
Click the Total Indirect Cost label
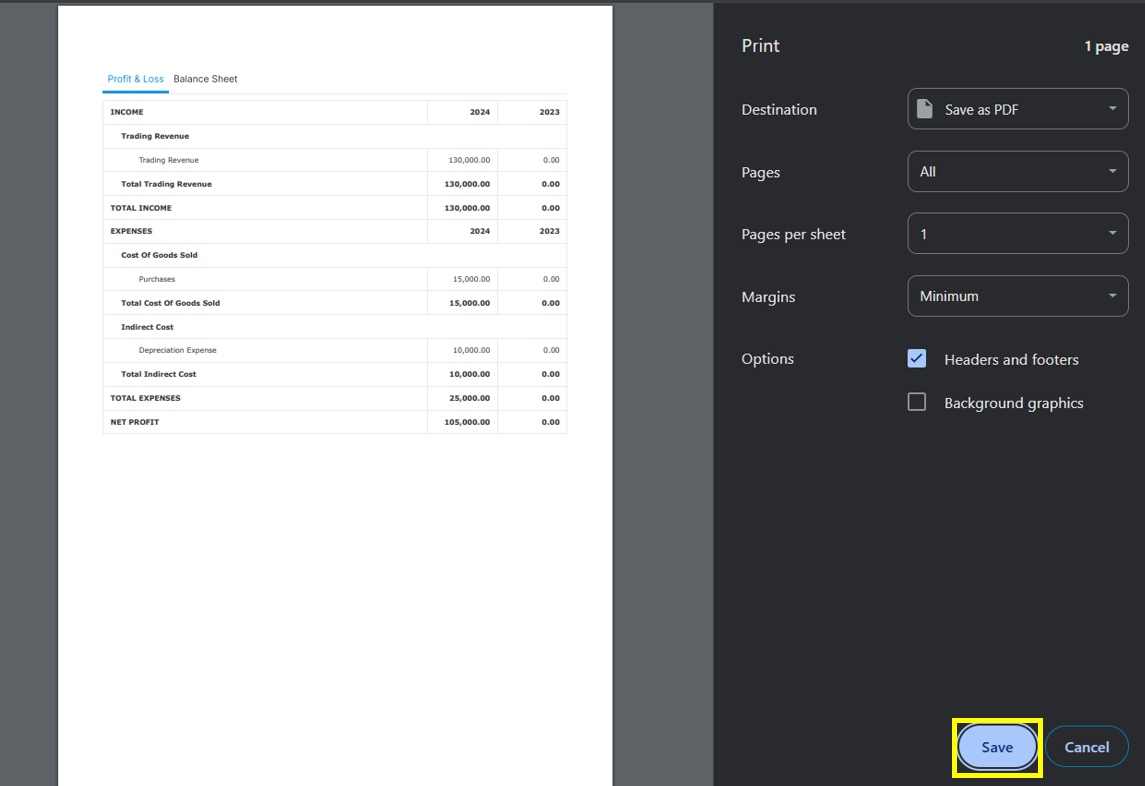pyautogui.click(x=158, y=374)
